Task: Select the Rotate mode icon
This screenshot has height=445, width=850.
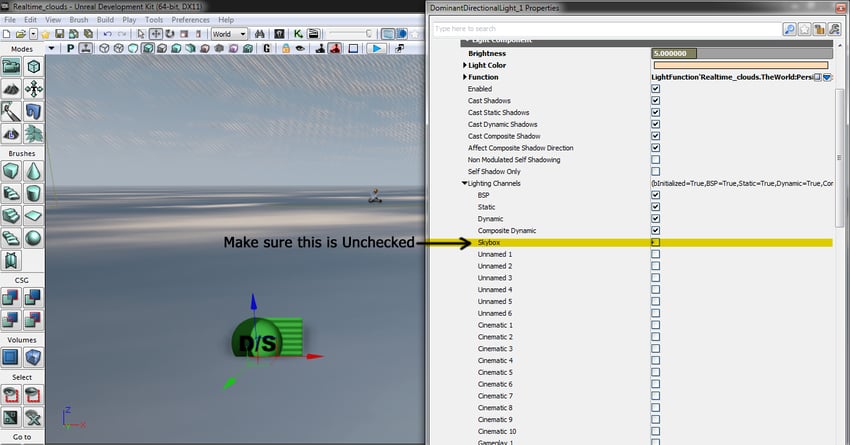Action: pyautogui.click(x=170, y=34)
